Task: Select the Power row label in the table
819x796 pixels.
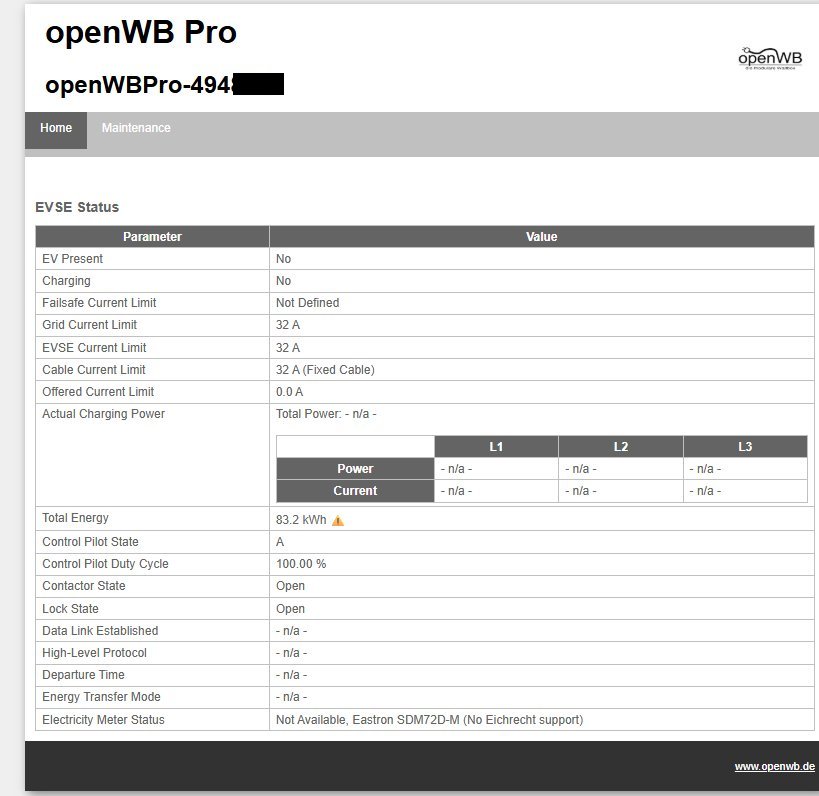Action: coord(354,468)
